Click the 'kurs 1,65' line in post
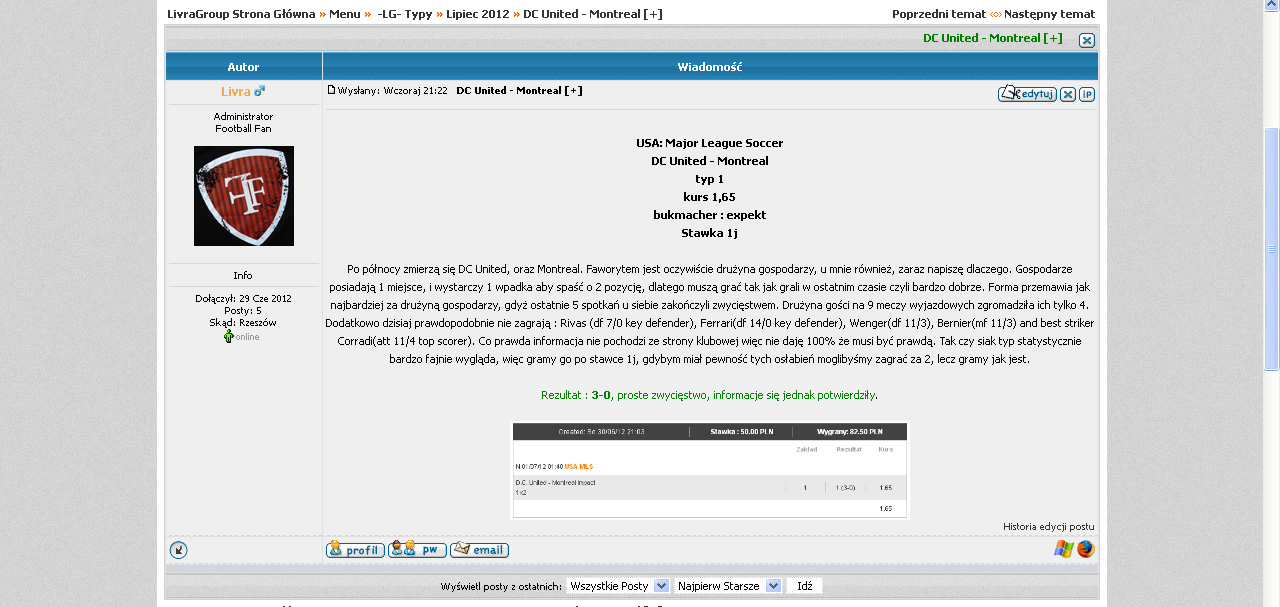1280x607 pixels. (710, 197)
